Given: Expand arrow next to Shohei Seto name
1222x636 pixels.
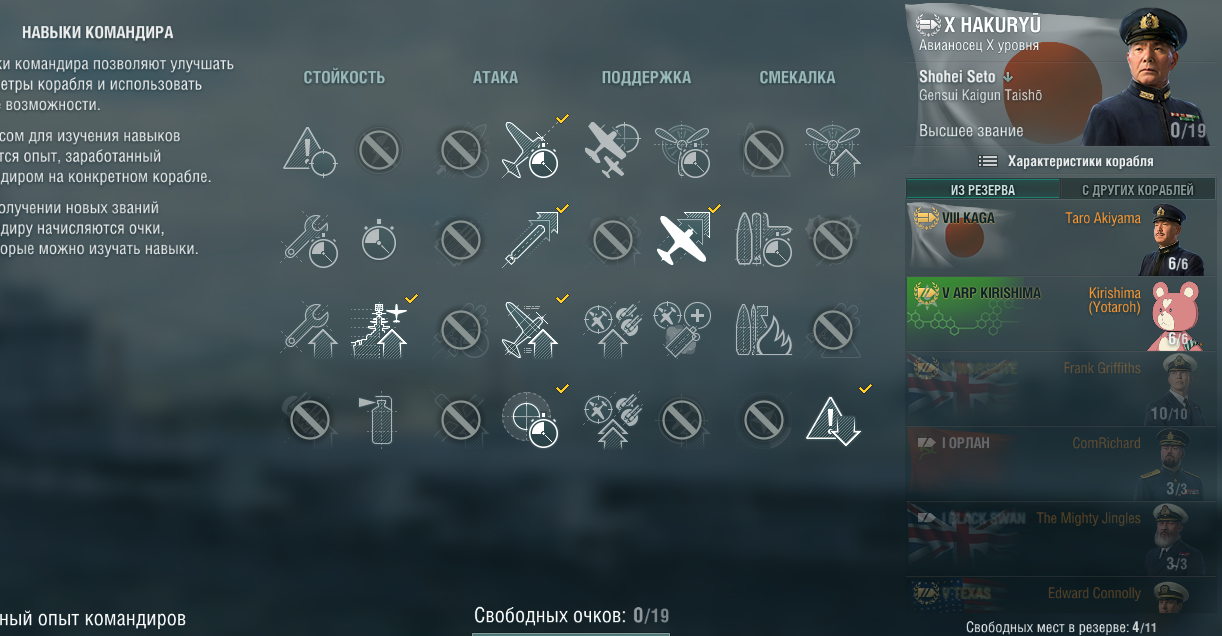Looking at the screenshot, I should [x=1008, y=77].
